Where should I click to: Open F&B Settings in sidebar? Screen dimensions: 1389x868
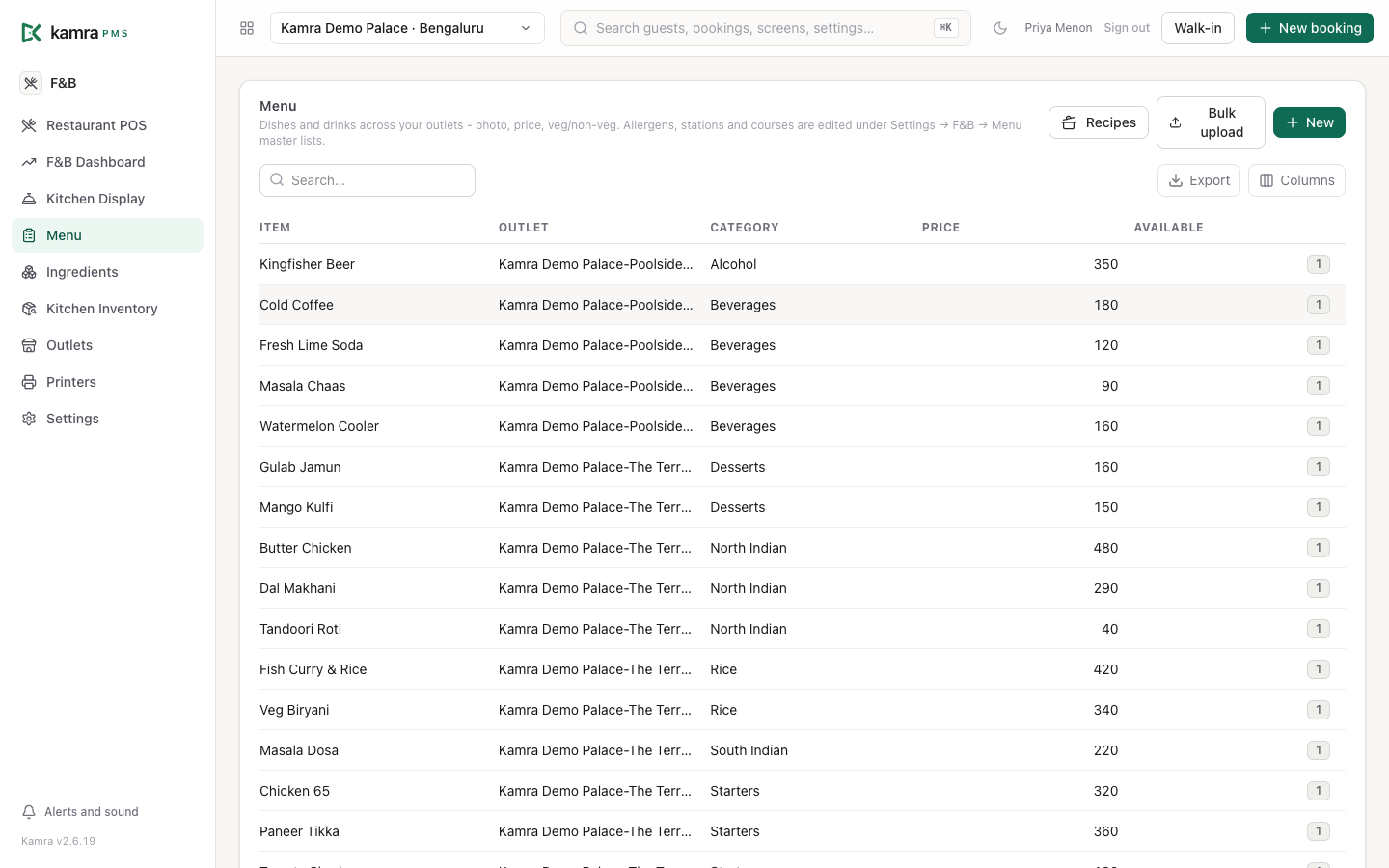pos(107,419)
